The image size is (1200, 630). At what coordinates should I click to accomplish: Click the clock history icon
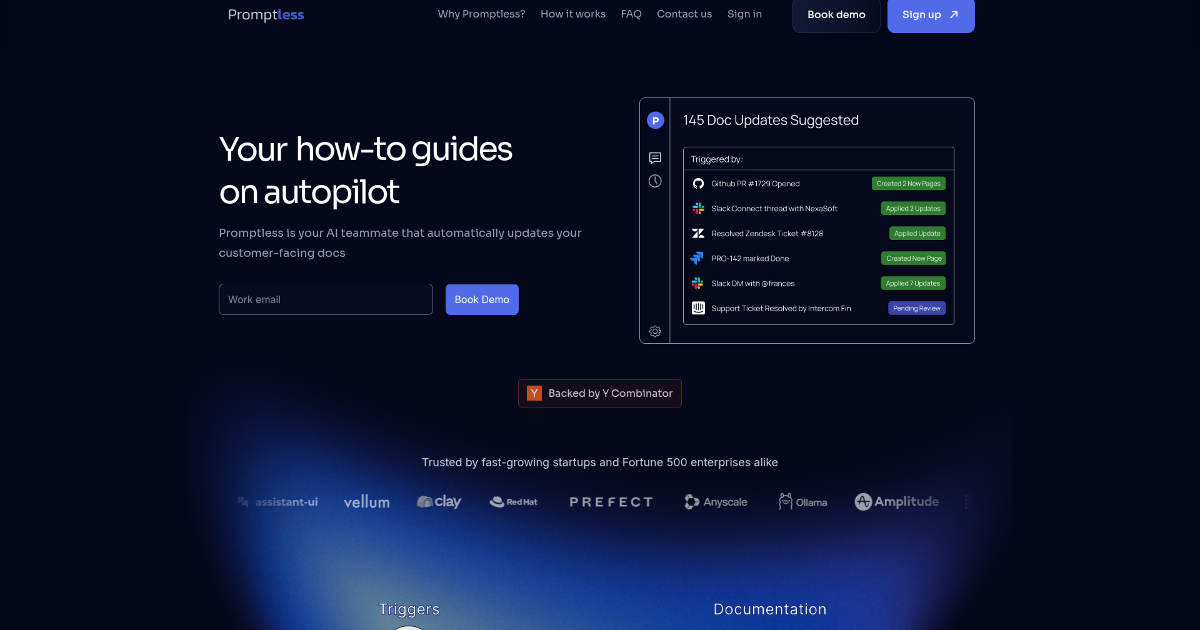pos(655,181)
